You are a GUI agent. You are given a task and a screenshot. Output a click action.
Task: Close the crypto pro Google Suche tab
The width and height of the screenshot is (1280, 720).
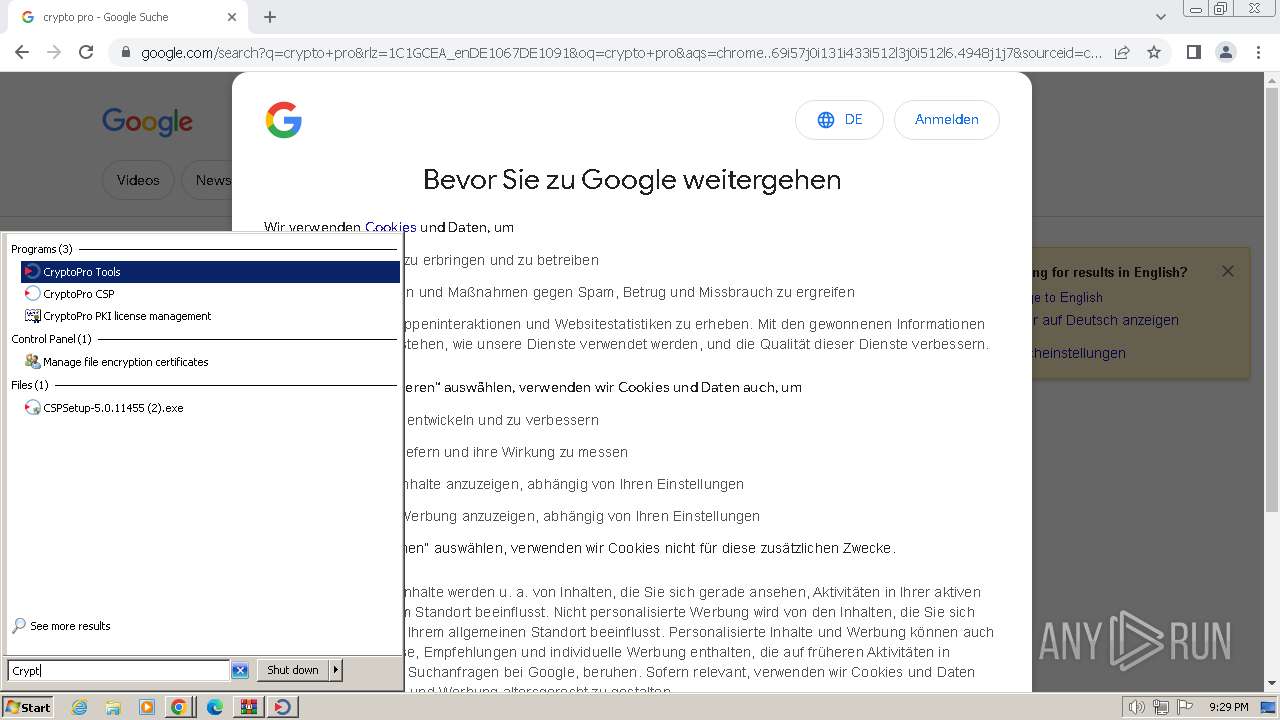[x=232, y=17]
